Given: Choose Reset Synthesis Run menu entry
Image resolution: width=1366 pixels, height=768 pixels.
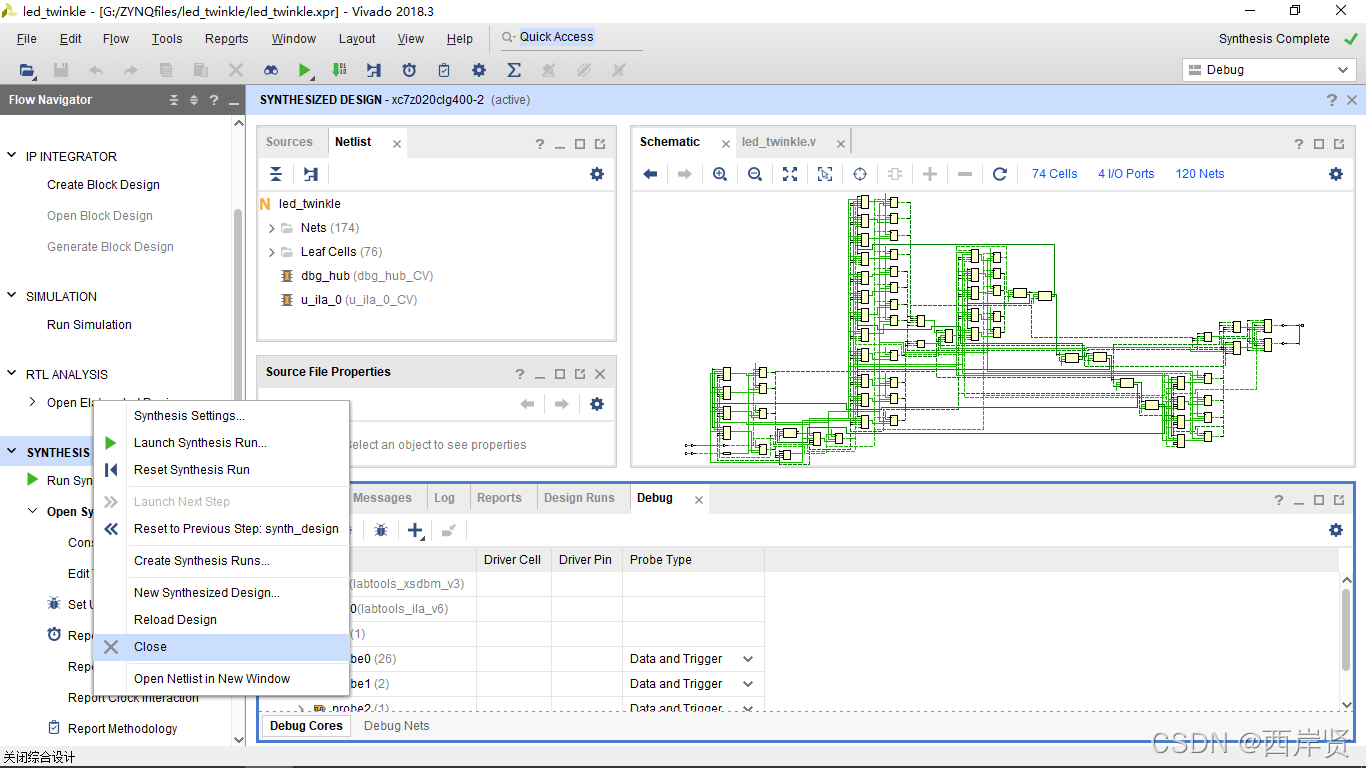Looking at the screenshot, I should 221,470.
